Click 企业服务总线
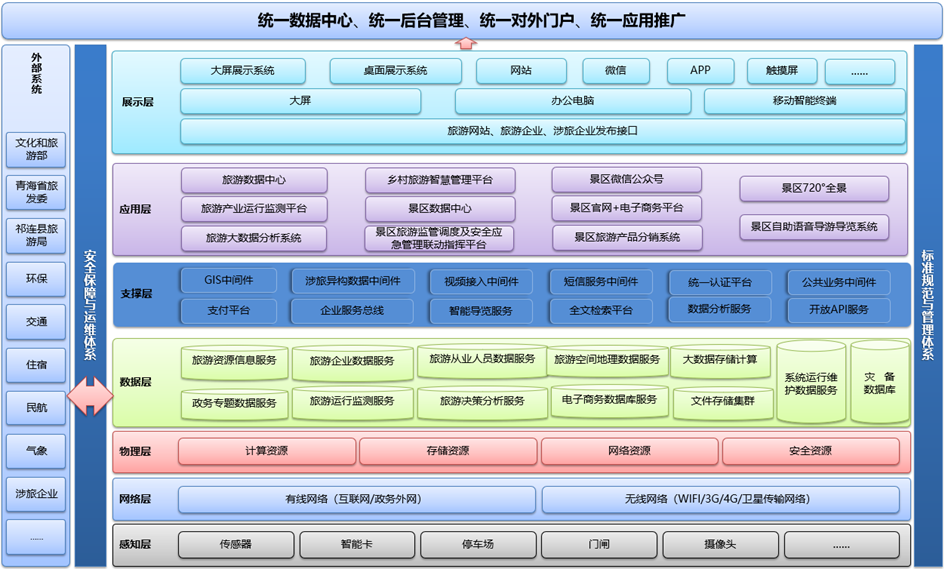Screen dimensions: 945x569 point(353,311)
